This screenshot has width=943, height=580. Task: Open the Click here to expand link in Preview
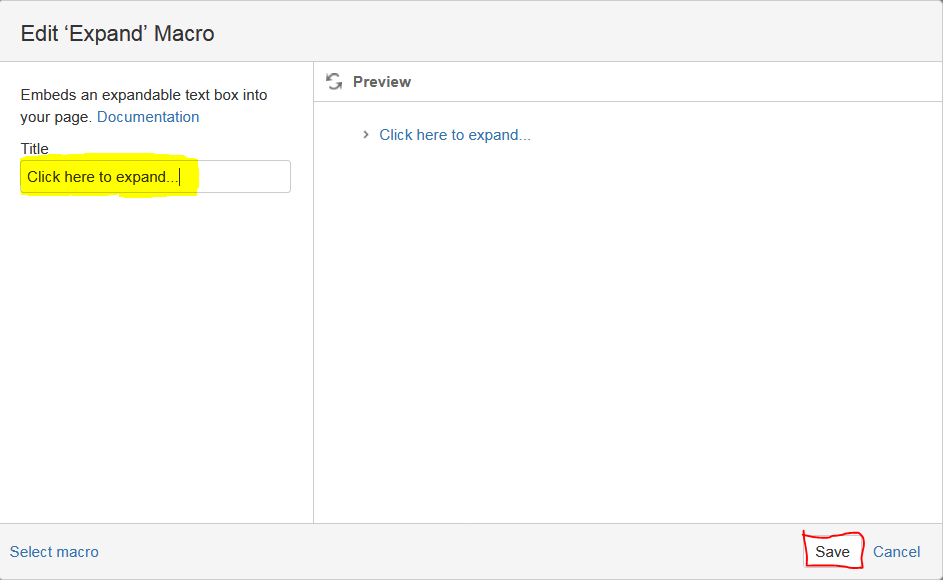(x=455, y=135)
